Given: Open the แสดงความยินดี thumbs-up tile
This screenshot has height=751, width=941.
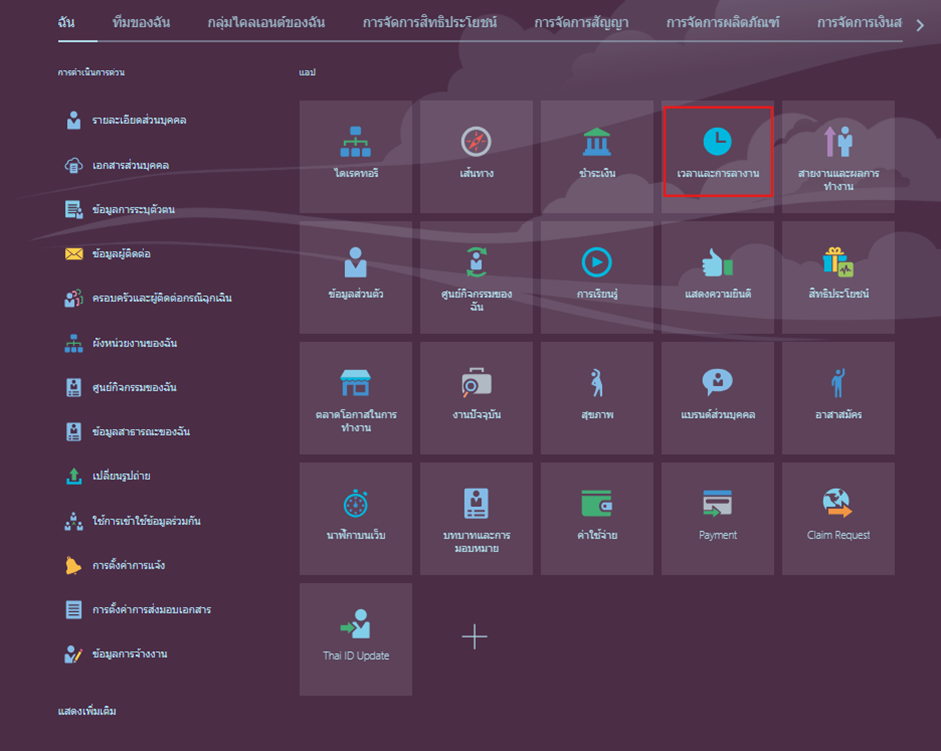Looking at the screenshot, I should point(717,277).
